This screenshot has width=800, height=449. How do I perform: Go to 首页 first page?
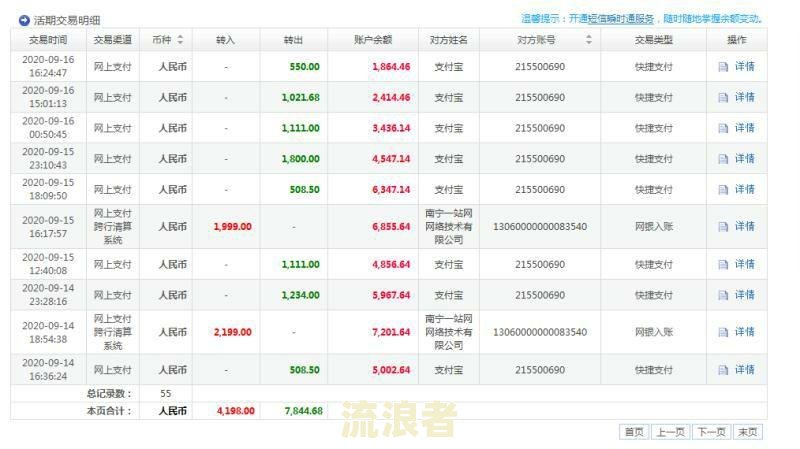click(634, 432)
